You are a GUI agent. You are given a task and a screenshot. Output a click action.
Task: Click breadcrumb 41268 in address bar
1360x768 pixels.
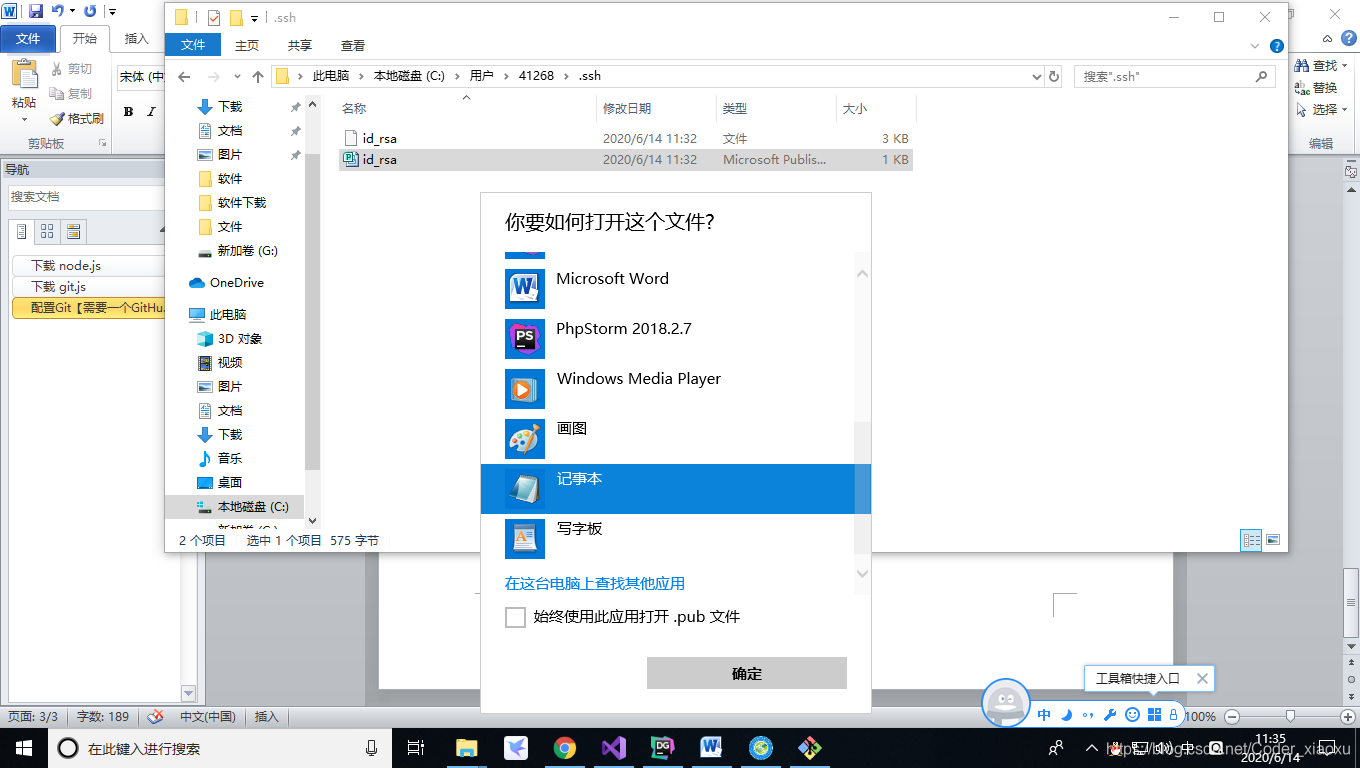pos(536,76)
